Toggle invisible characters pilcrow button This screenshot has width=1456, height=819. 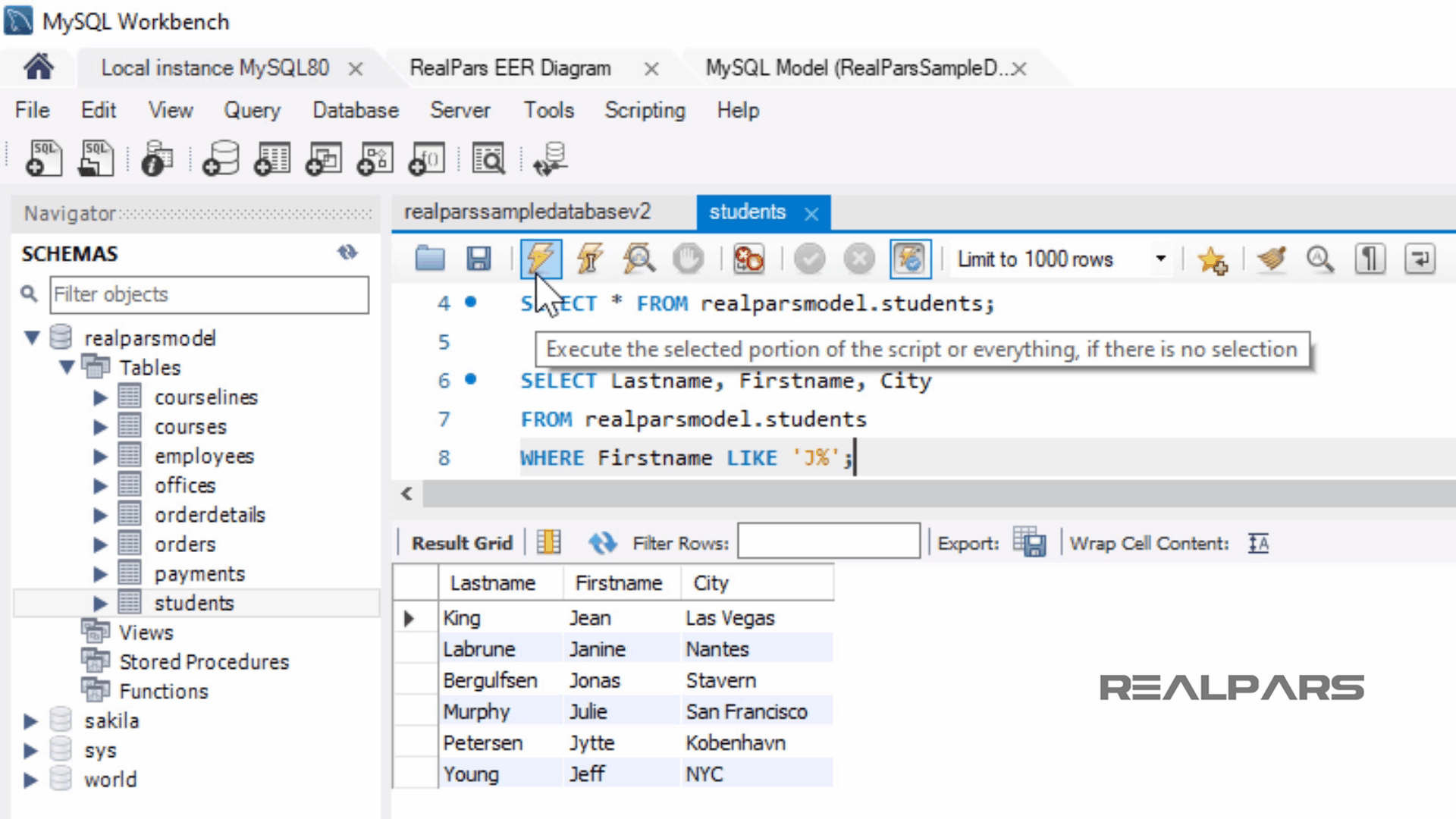pyautogui.click(x=1370, y=259)
